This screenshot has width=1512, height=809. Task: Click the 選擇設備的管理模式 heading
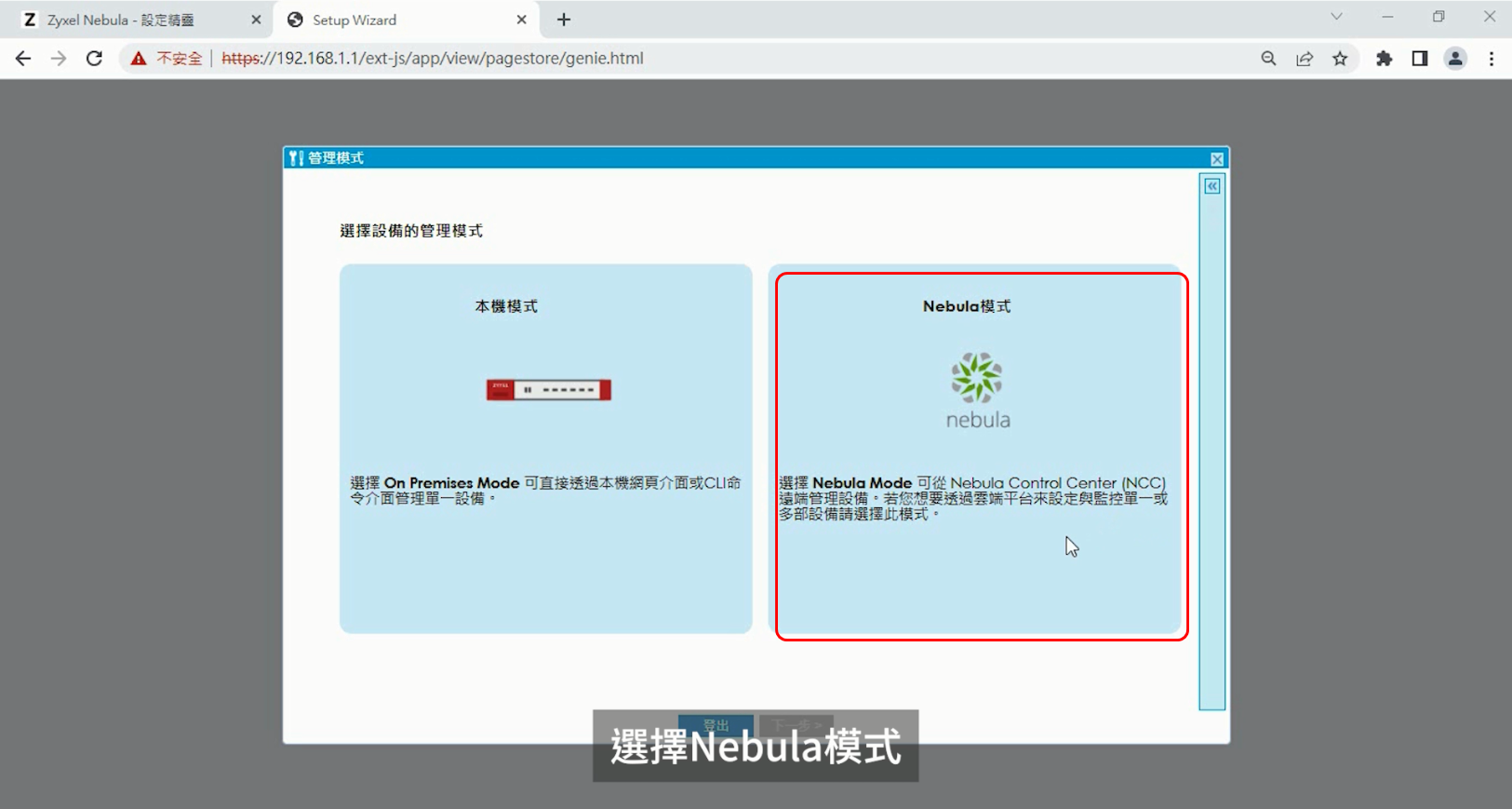point(411,231)
